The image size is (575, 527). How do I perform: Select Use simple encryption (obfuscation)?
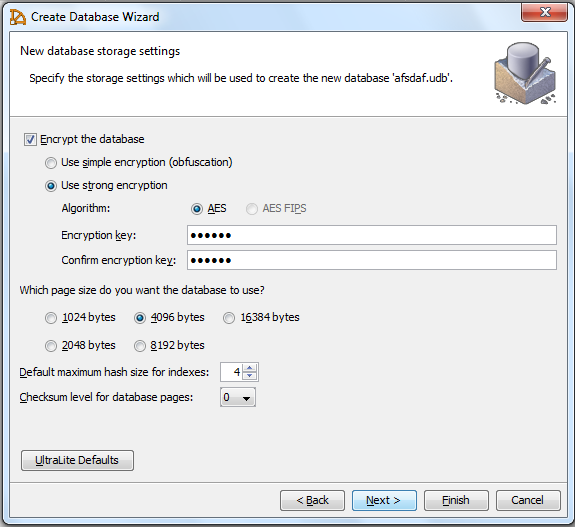[51, 162]
